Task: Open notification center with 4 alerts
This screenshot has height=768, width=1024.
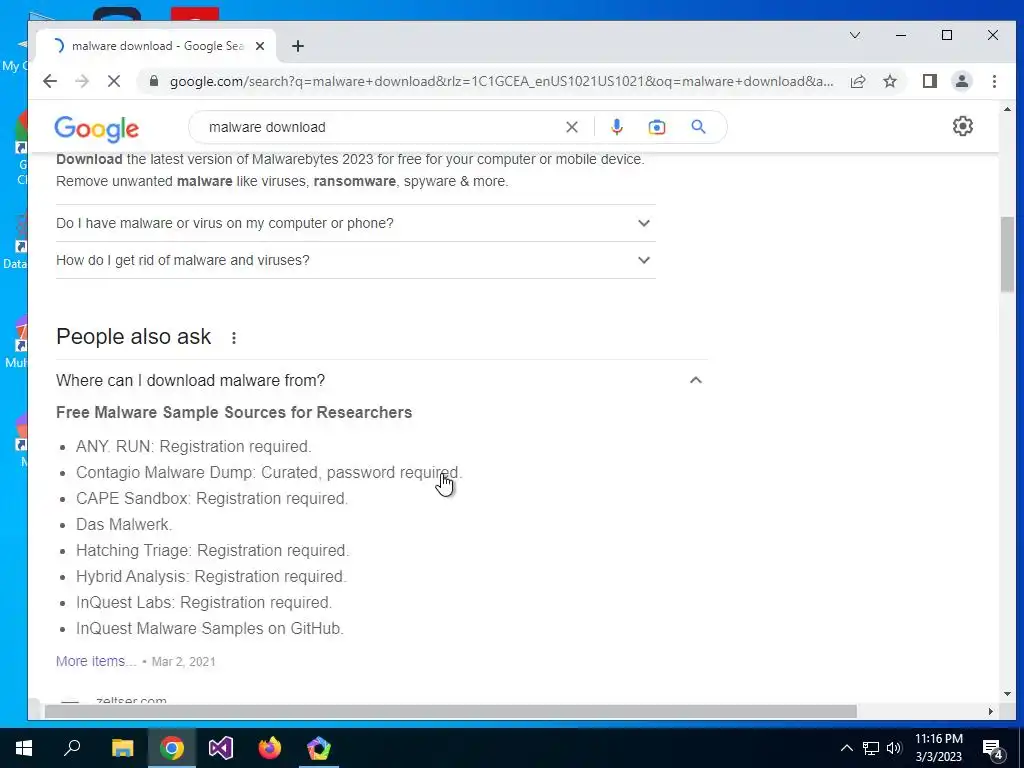Action: (993, 748)
